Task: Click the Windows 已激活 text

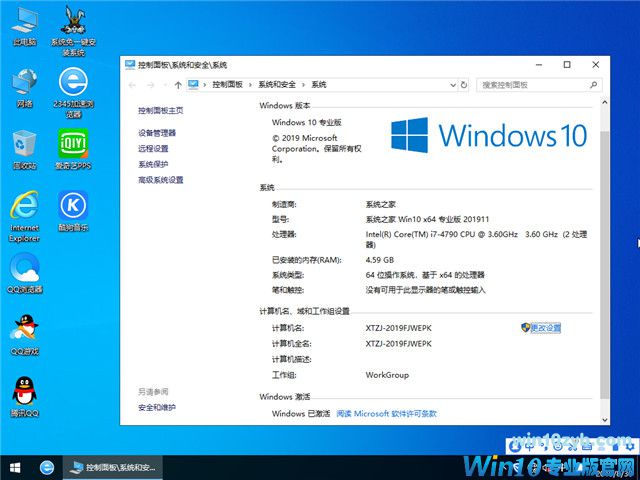Action: click(x=301, y=413)
